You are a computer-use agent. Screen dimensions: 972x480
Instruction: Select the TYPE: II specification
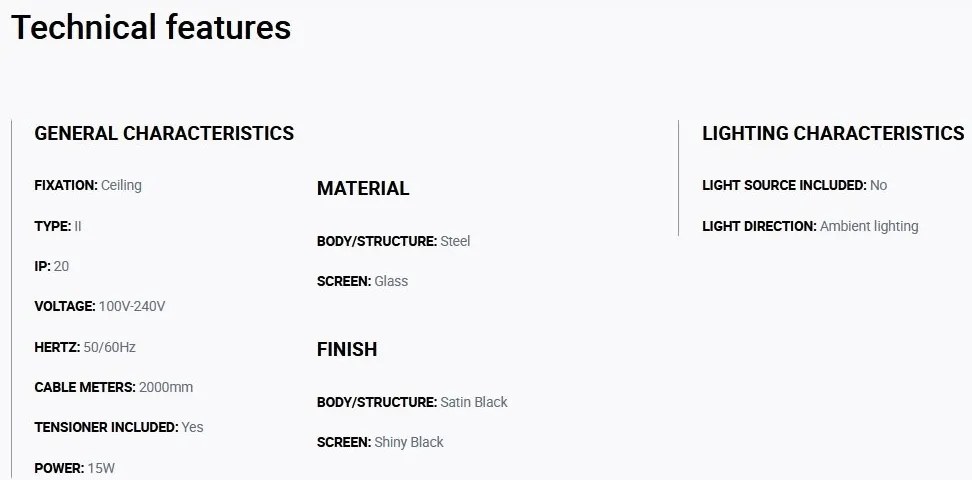(x=58, y=226)
